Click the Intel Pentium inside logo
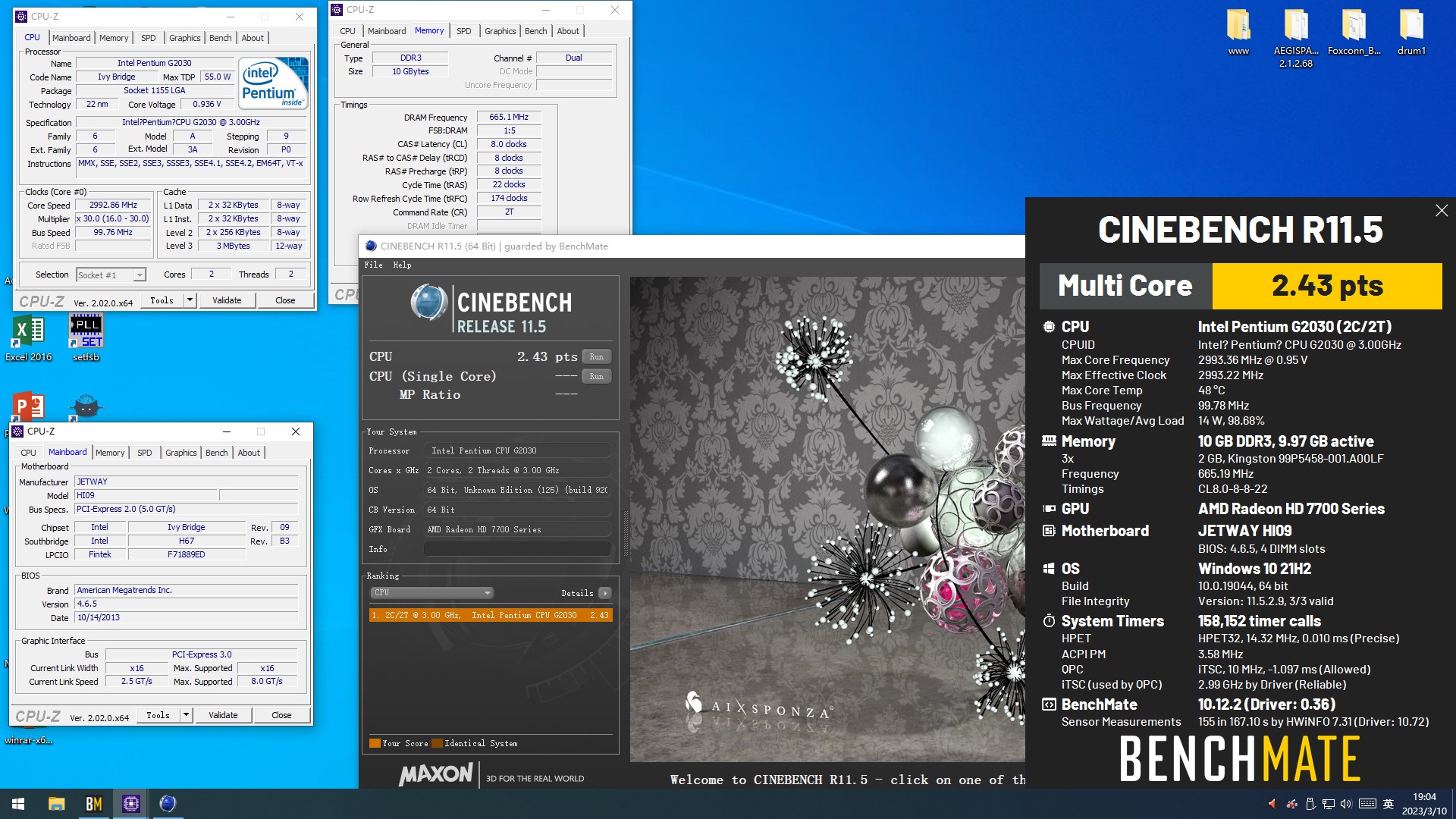The width and height of the screenshot is (1456, 819). click(x=273, y=82)
